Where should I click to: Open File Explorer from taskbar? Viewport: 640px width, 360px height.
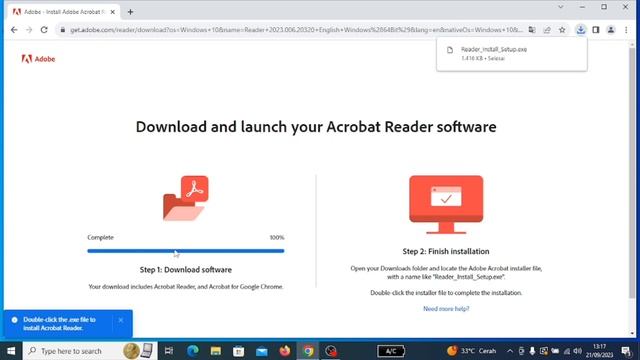[216, 351]
